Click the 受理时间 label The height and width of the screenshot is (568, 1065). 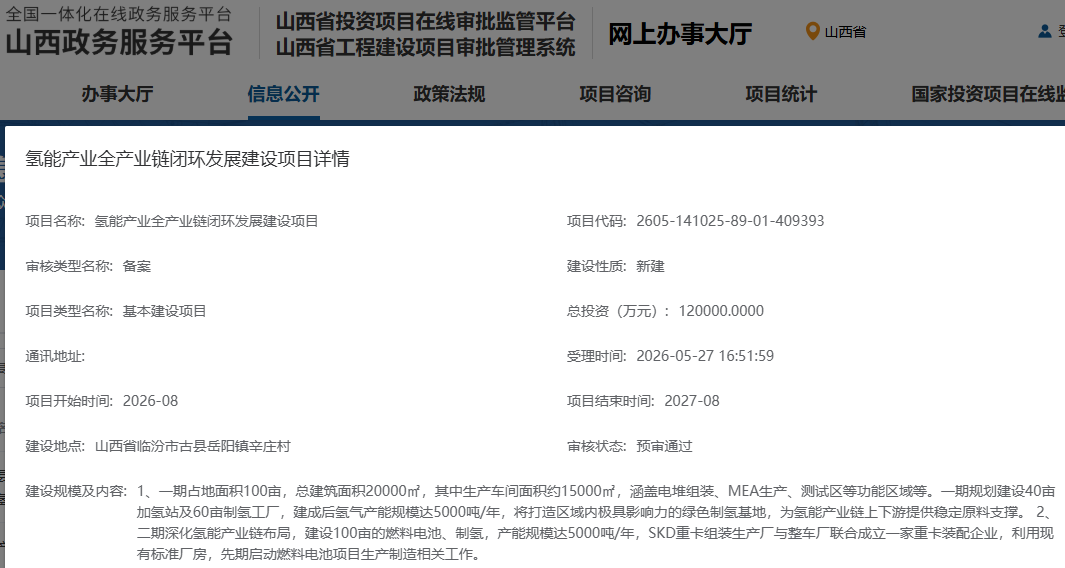596,356
